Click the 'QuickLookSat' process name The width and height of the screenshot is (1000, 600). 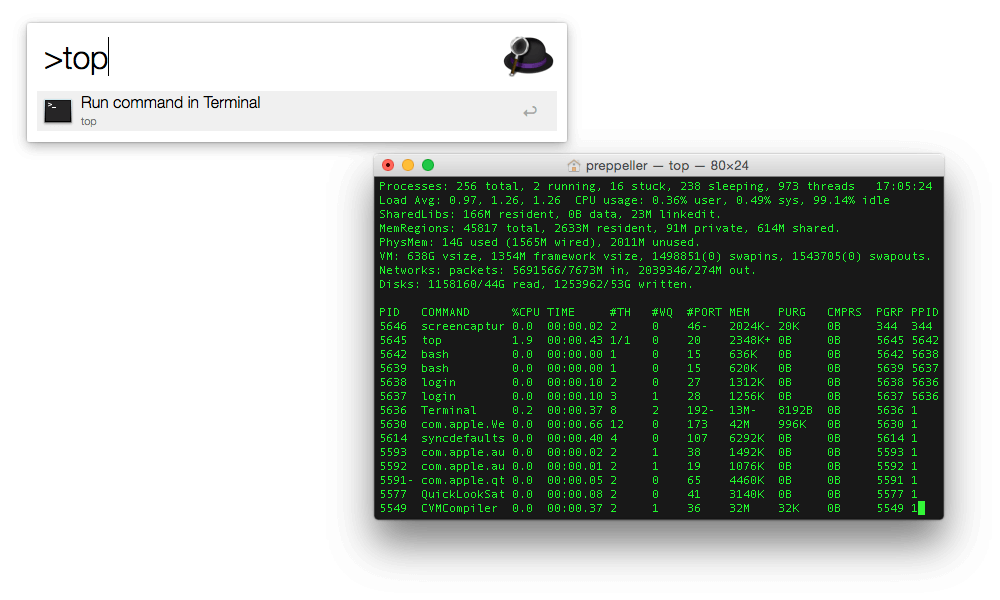point(463,495)
